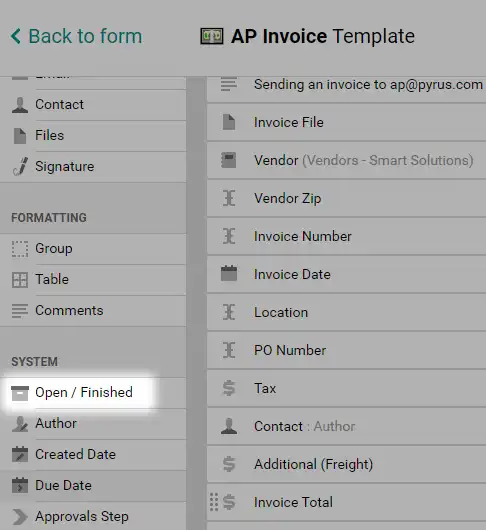
Task: Open the Vendor catalog field row
Action: [346, 161]
